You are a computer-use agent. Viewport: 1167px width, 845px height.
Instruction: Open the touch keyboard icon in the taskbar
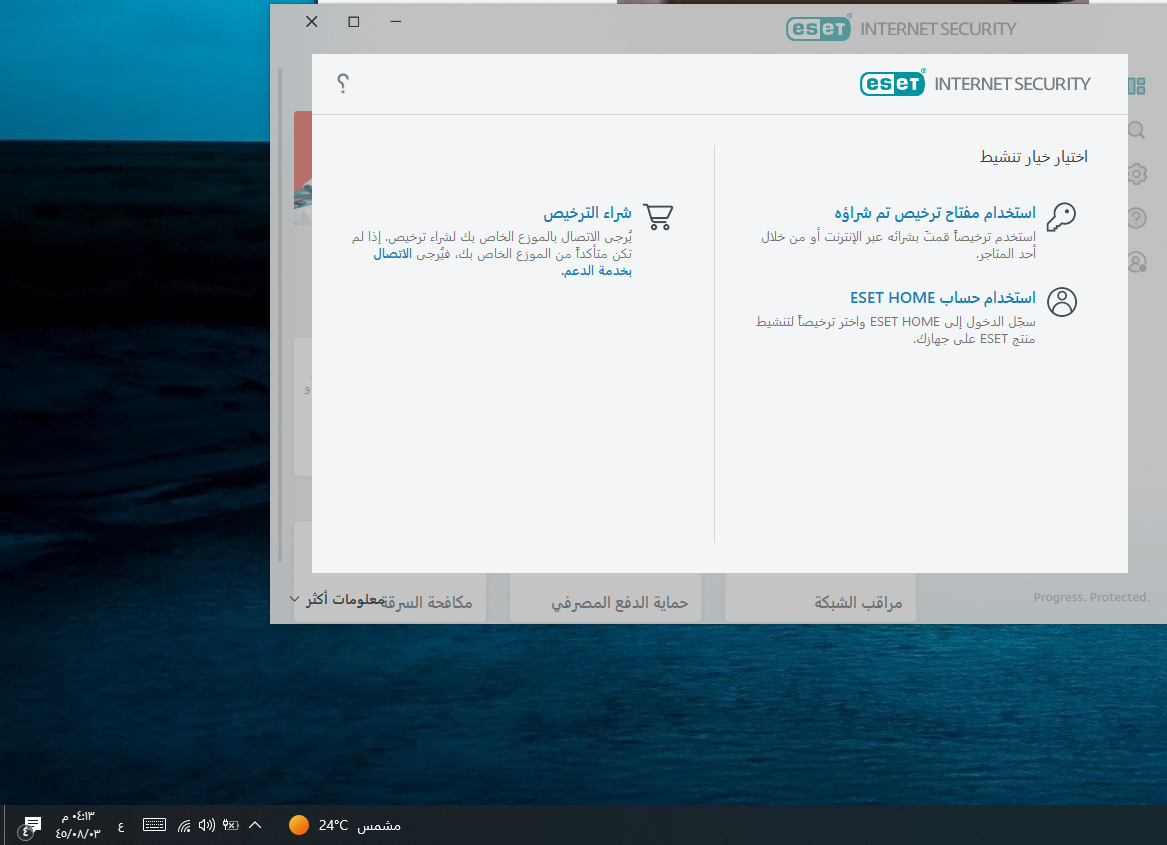point(154,825)
